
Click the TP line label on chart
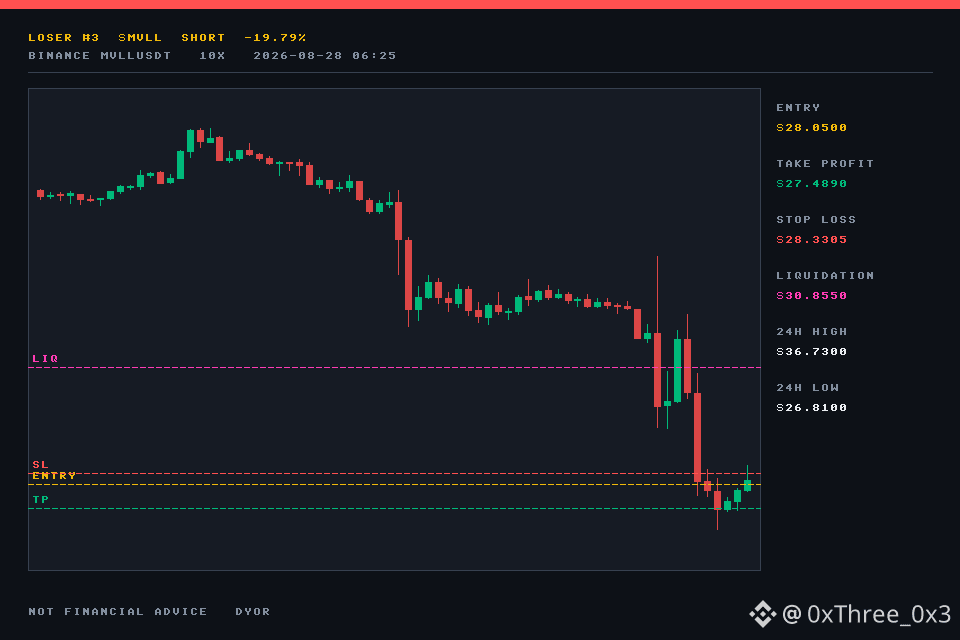point(40,500)
